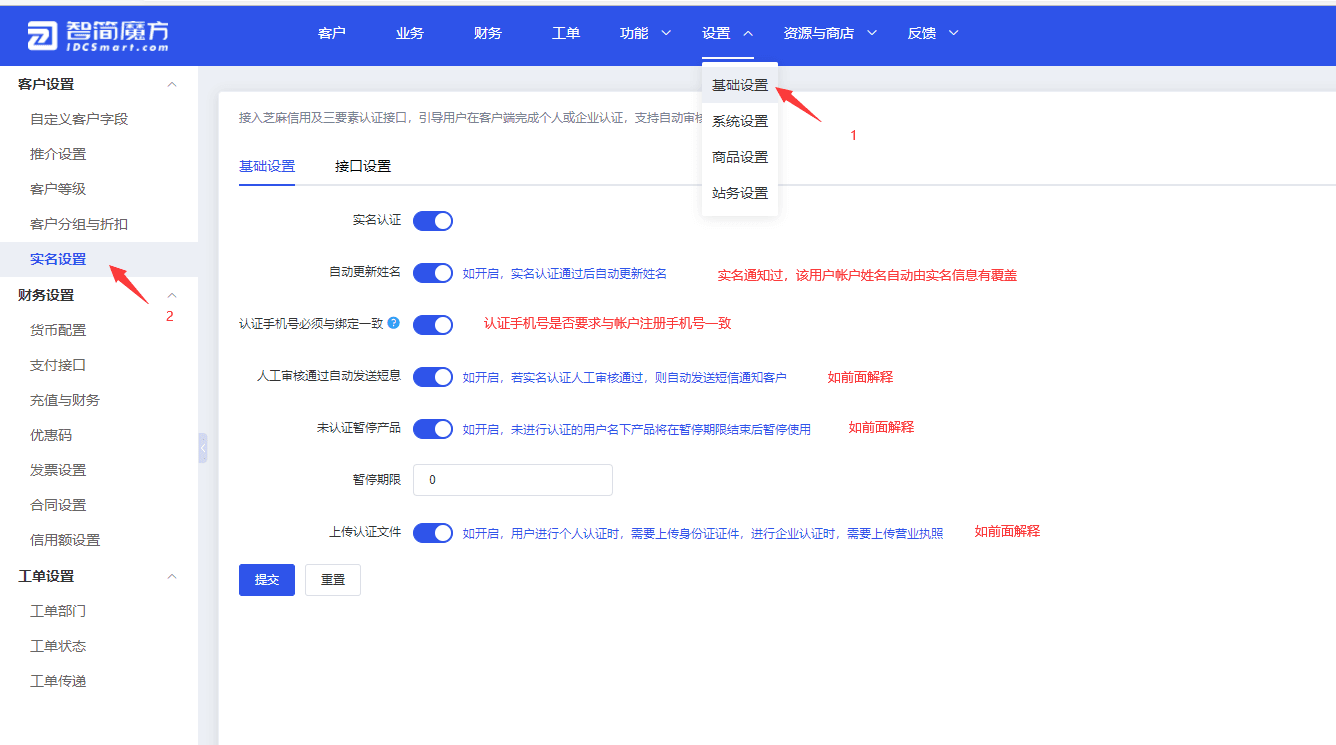This screenshot has width=1336, height=745.
Task: Collapse the sidebar with the handle arrow
Action: [x=202, y=448]
